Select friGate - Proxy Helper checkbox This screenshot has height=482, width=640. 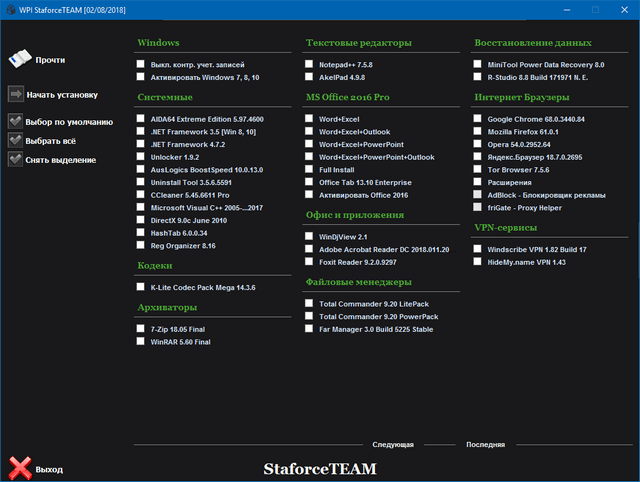pyautogui.click(x=477, y=207)
